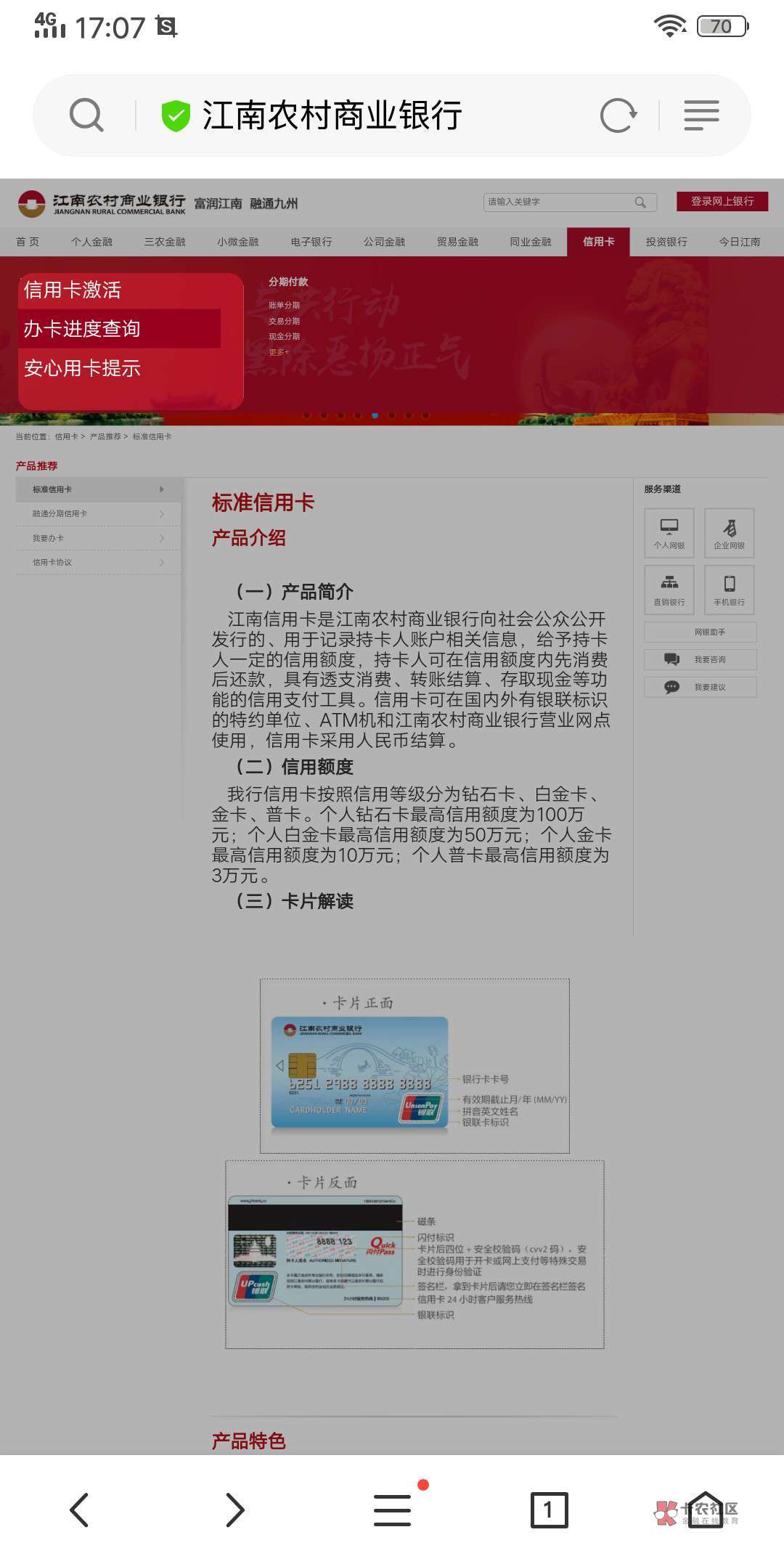Click 信用卡 in the breadcrumb
The width and height of the screenshot is (784, 1564).
[66, 436]
